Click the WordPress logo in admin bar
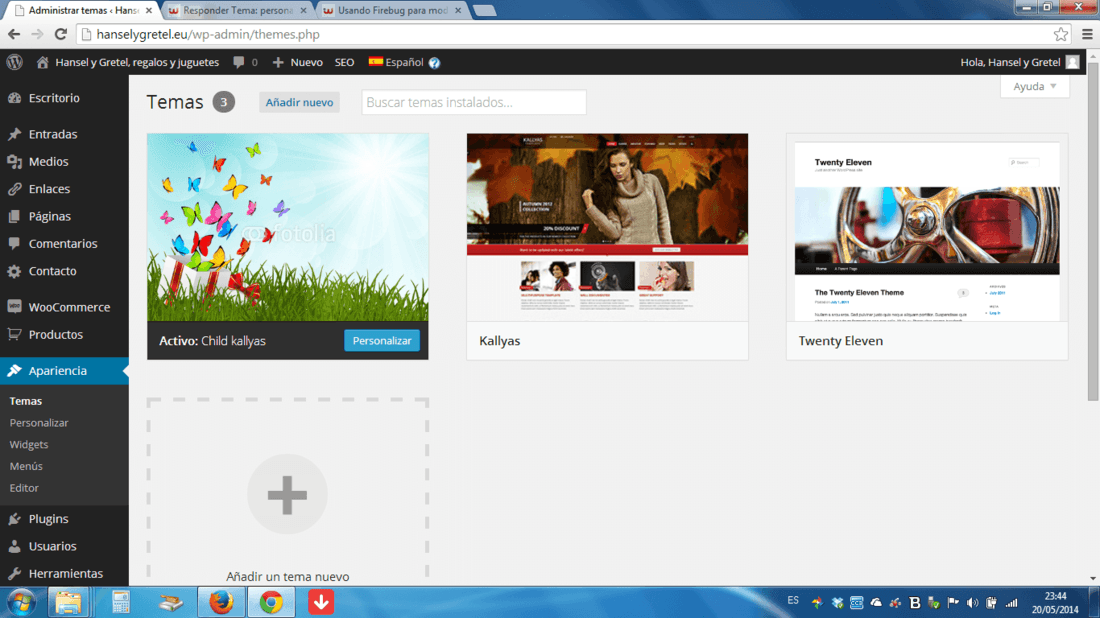This screenshot has width=1100, height=618. click(15, 62)
